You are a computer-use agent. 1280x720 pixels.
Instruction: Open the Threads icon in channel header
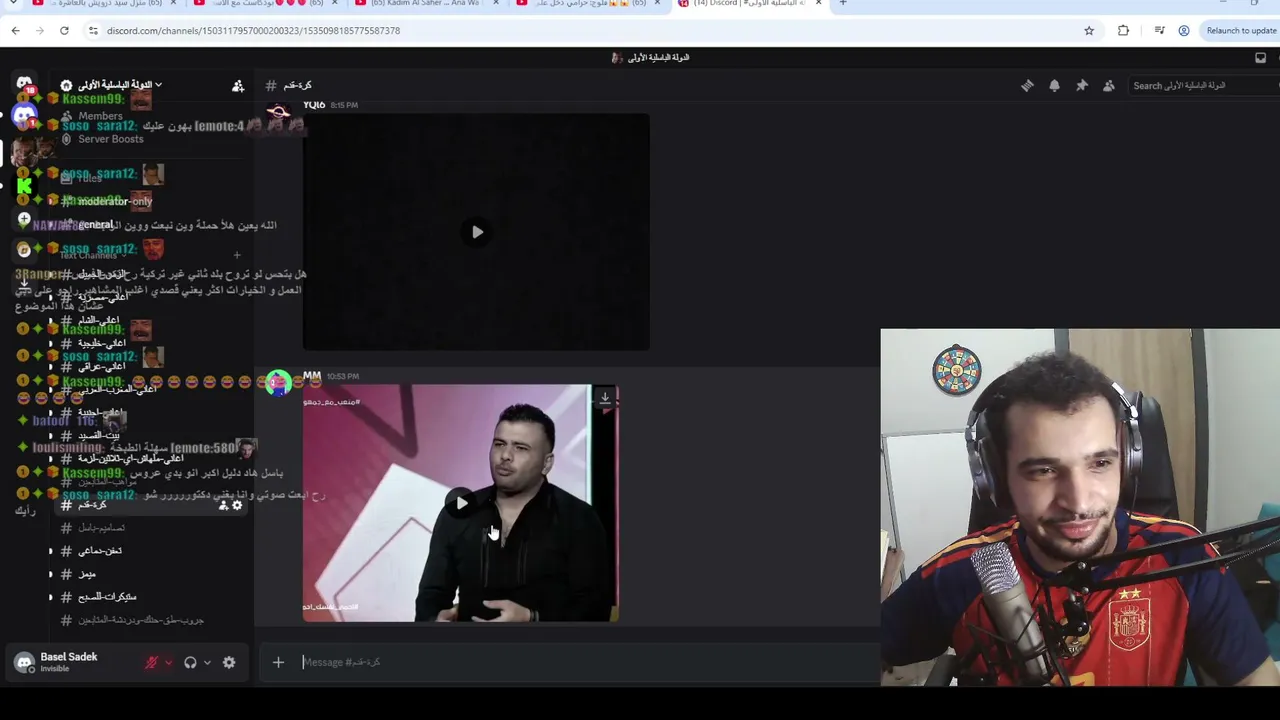pos(1027,86)
